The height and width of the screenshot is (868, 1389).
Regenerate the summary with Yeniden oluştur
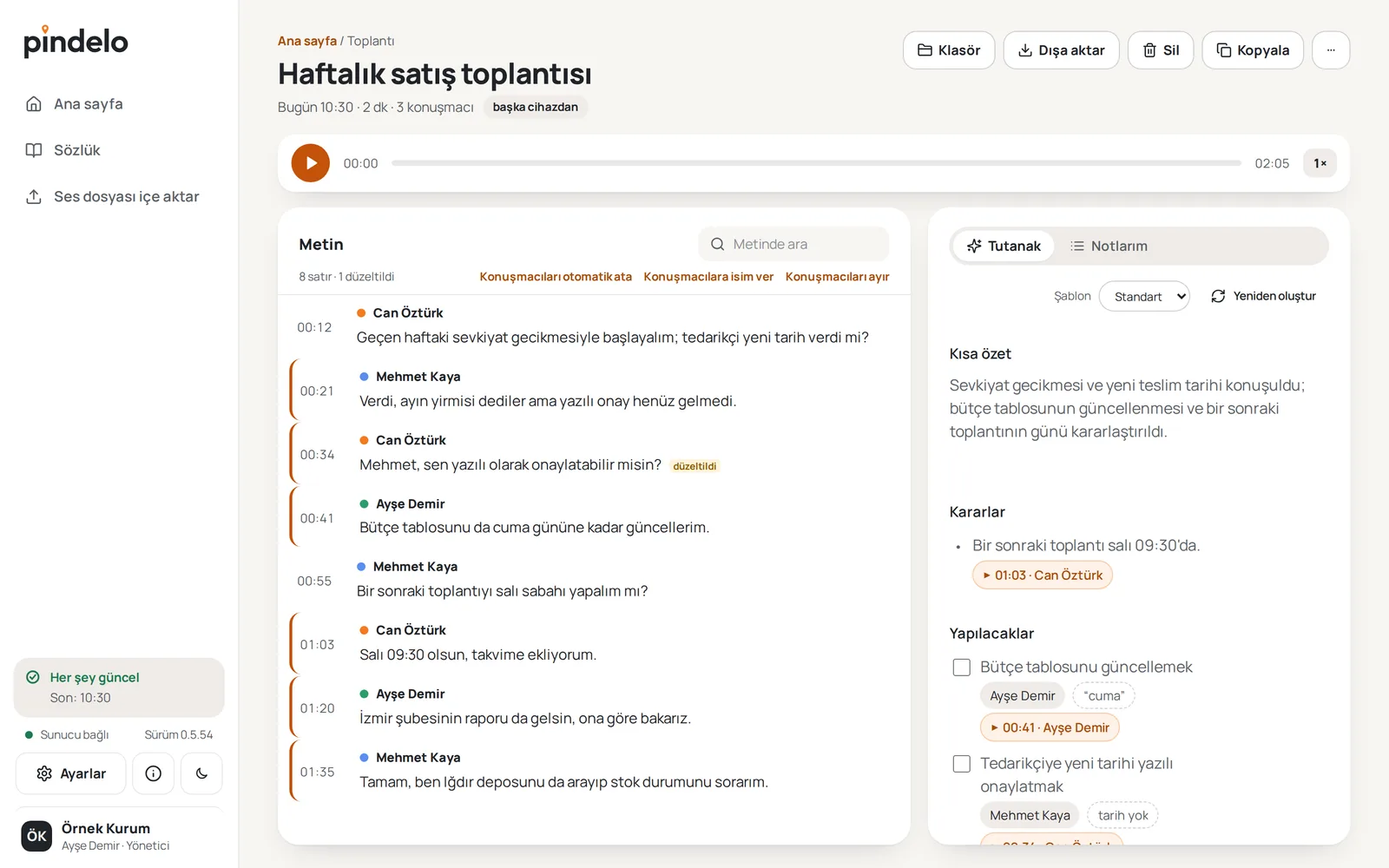[x=1263, y=296]
